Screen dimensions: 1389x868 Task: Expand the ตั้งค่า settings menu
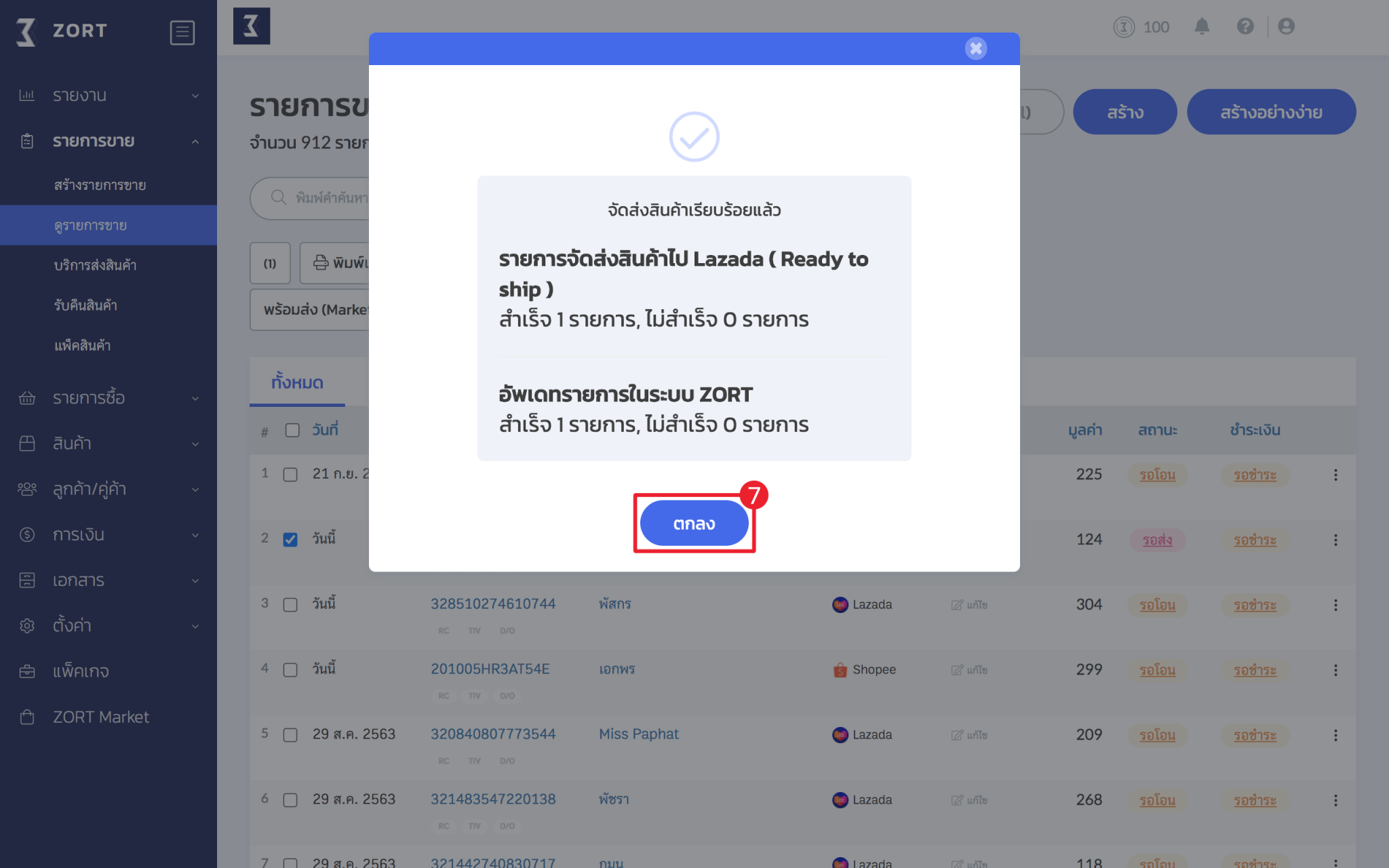[109, 625]
